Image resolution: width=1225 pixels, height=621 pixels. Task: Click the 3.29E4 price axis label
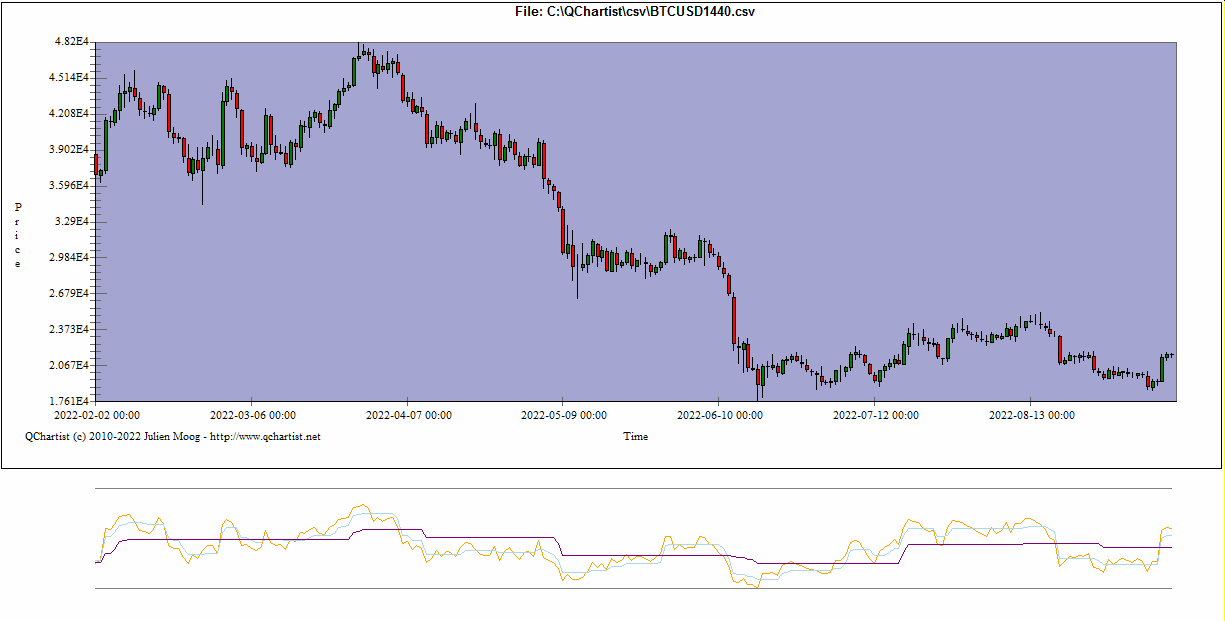pos(74,222)
